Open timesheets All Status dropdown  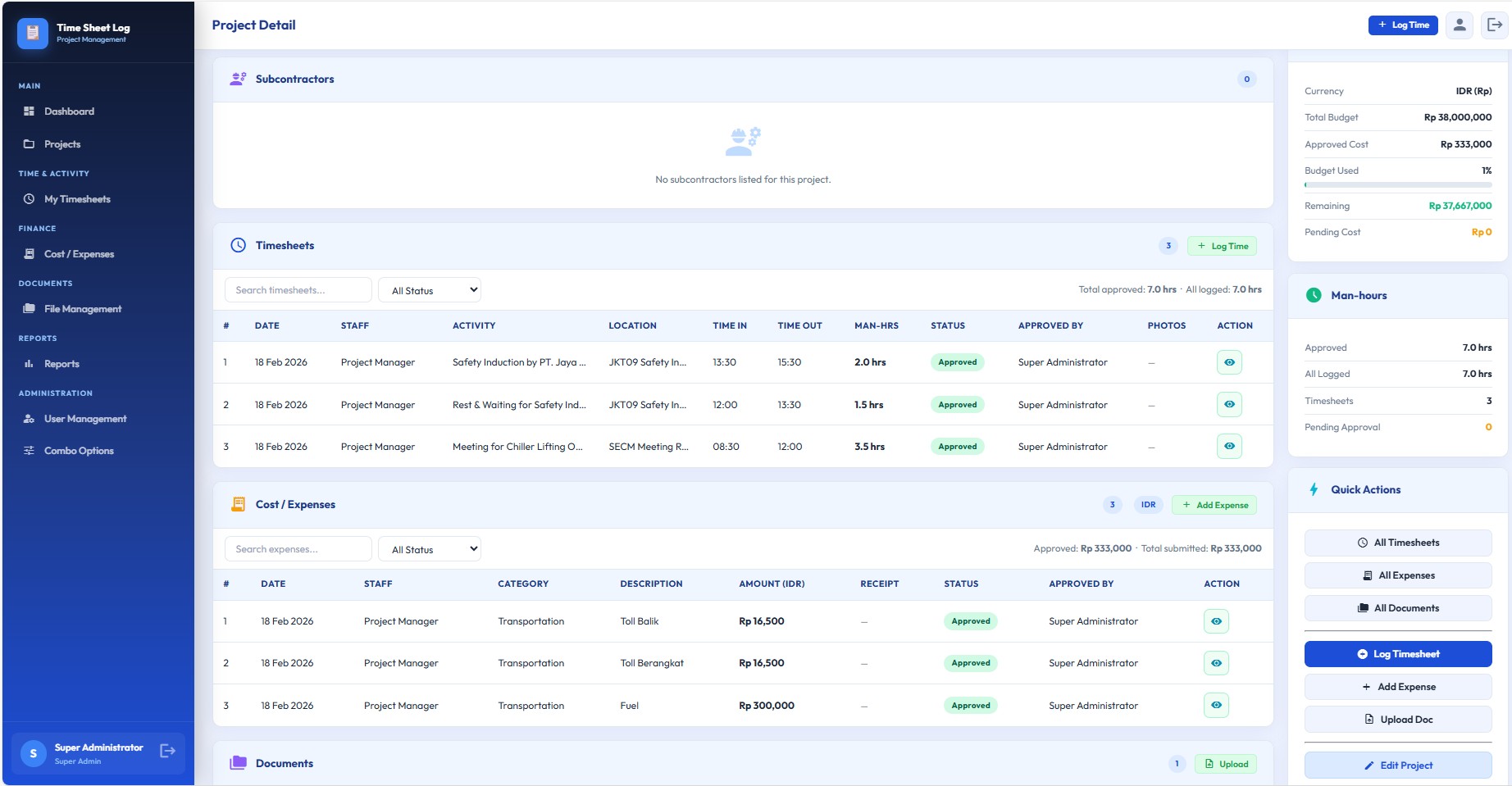430,290
